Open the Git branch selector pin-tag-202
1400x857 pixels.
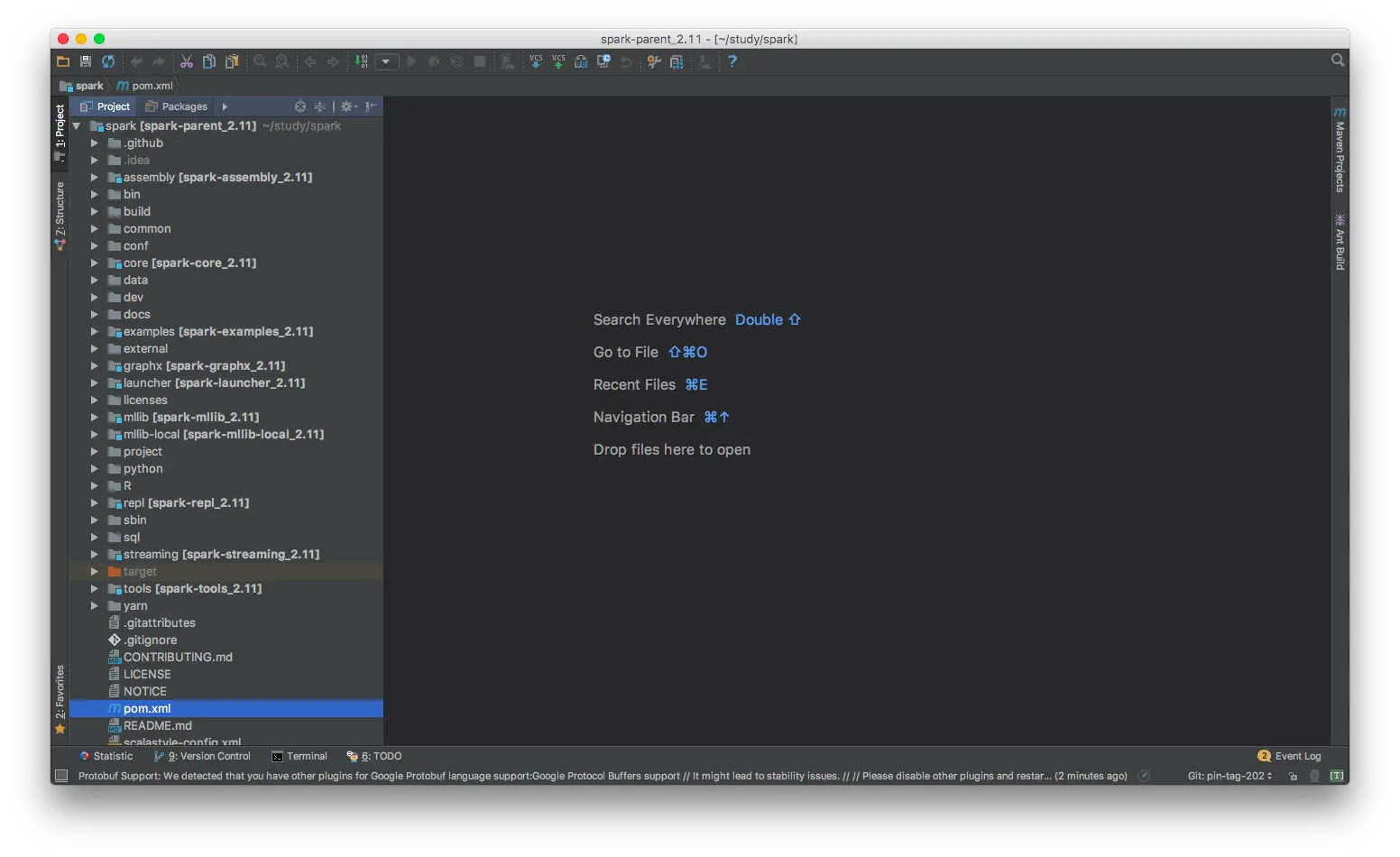(1229, 775)
